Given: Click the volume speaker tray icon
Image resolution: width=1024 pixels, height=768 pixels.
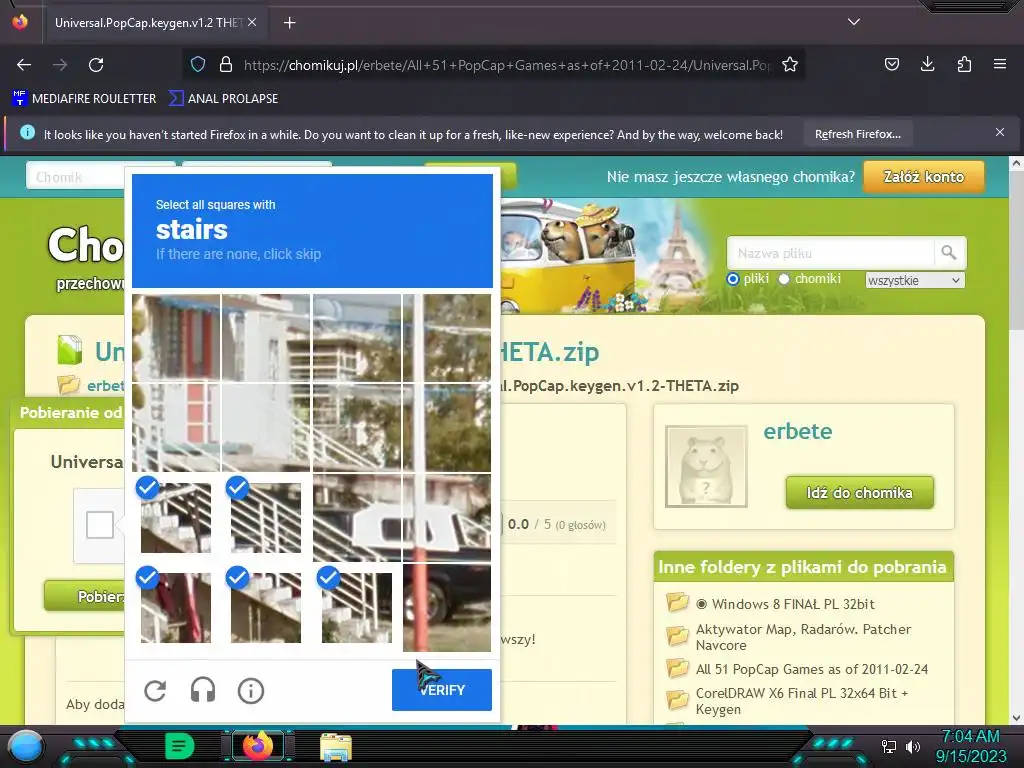Looking at the screenshot, I should click(913, 746).
